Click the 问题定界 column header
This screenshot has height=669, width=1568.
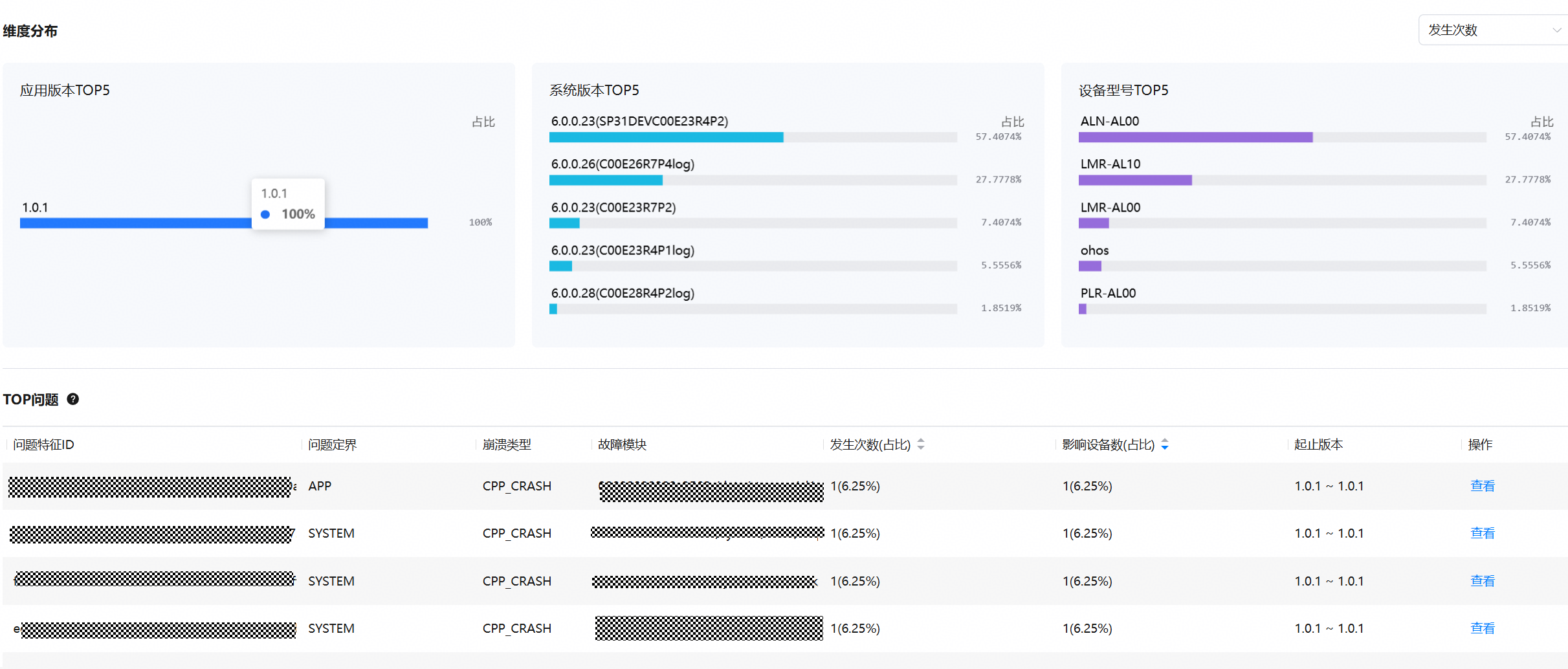tap(333, 444)
